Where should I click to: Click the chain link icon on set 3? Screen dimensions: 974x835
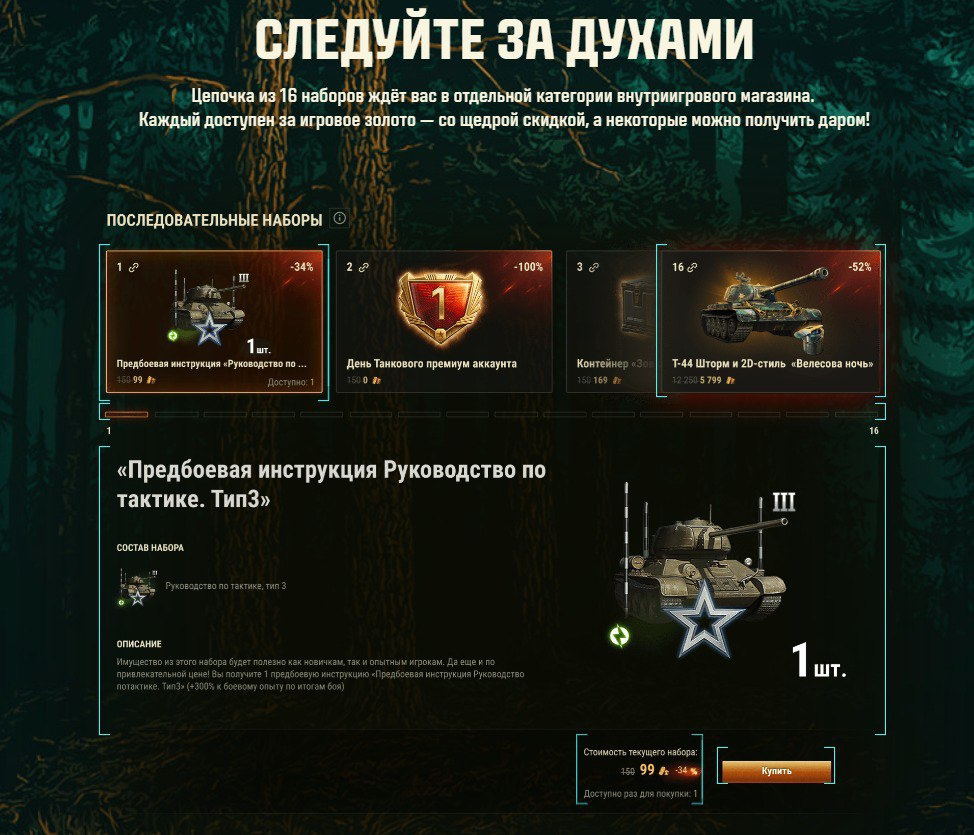coord(594,267)
